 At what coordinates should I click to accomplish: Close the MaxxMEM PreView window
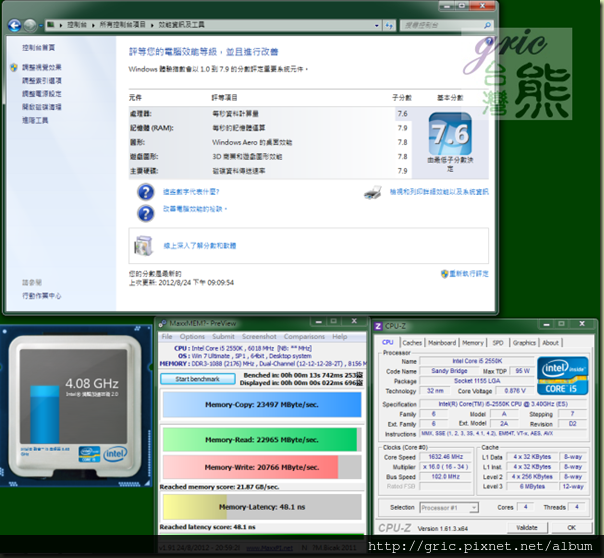click(354, 321)
